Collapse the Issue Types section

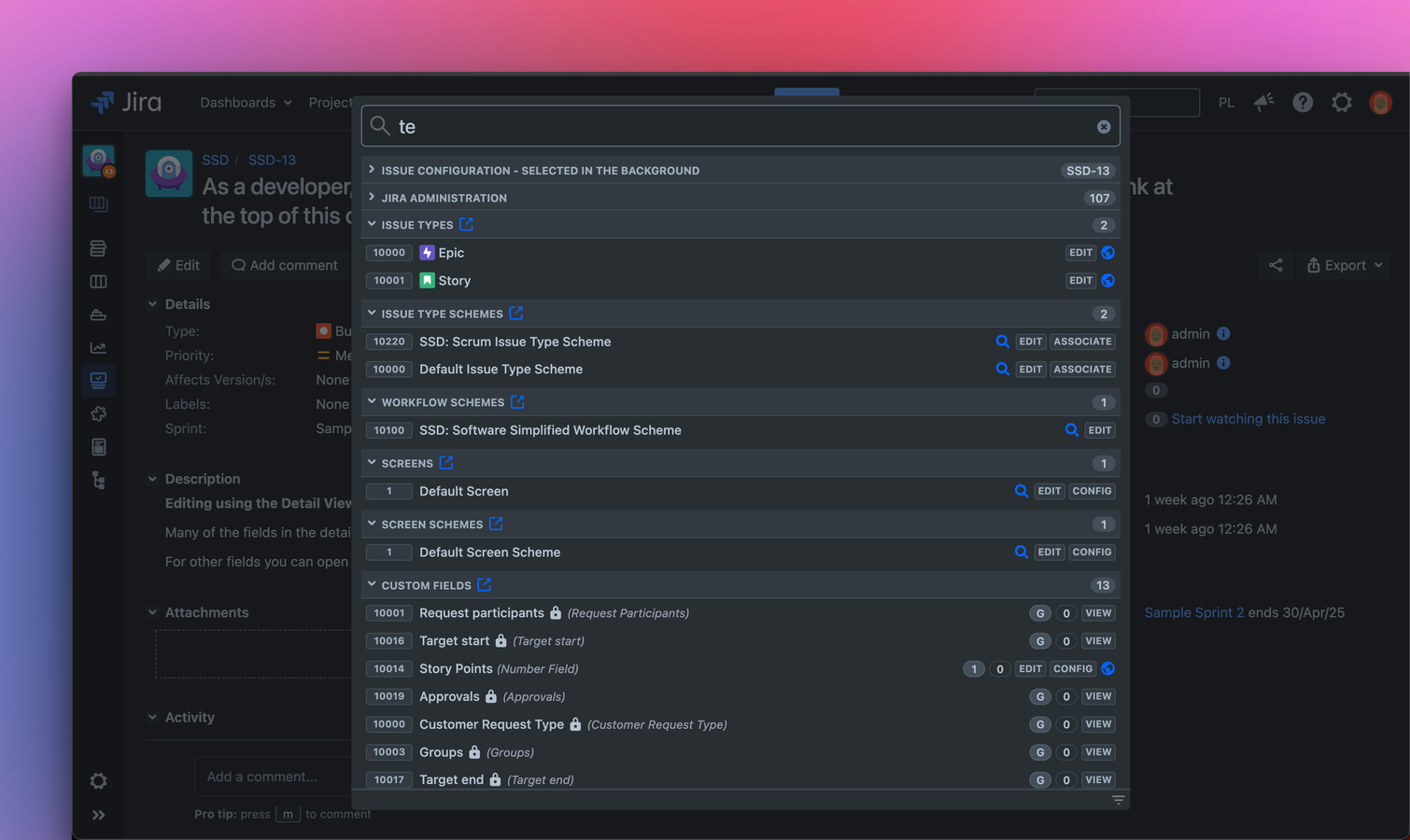372,224
